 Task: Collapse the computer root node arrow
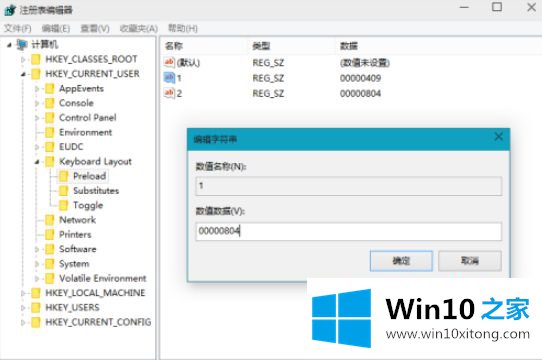(x=9, y=45)
